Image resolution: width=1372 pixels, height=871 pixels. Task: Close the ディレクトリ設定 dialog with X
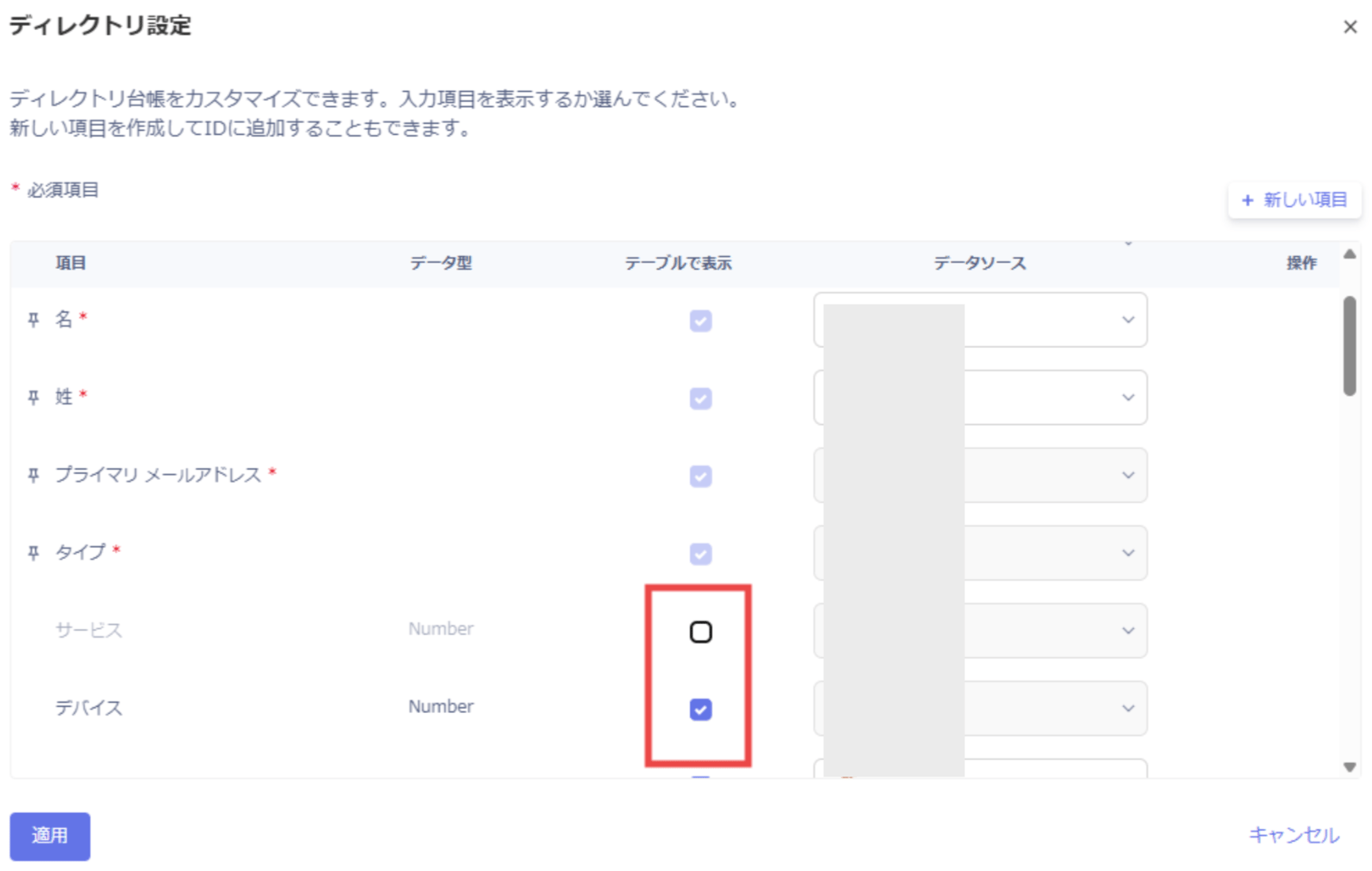click(x=1350, y=27)
